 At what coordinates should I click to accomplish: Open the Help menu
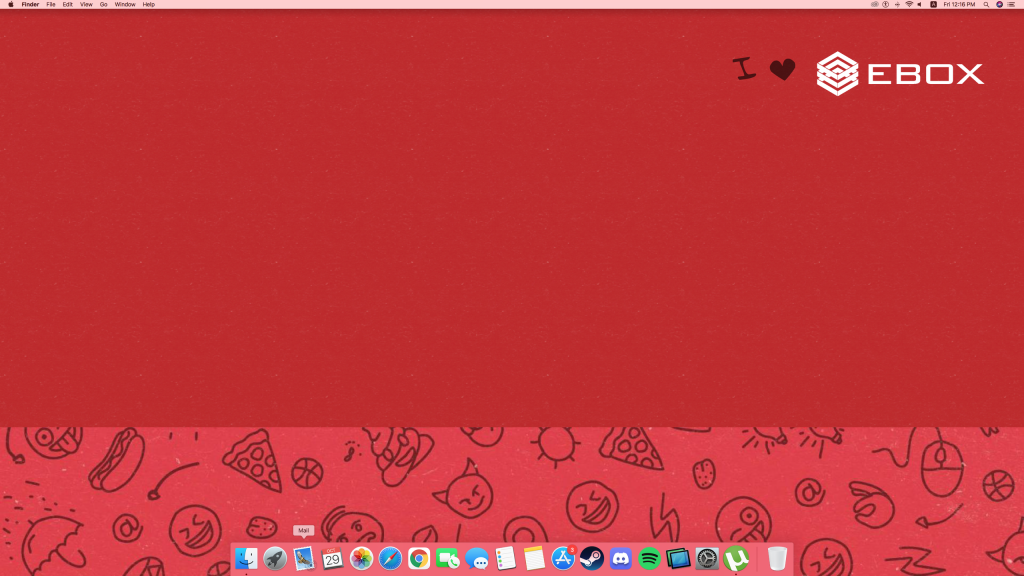(149, 5)
